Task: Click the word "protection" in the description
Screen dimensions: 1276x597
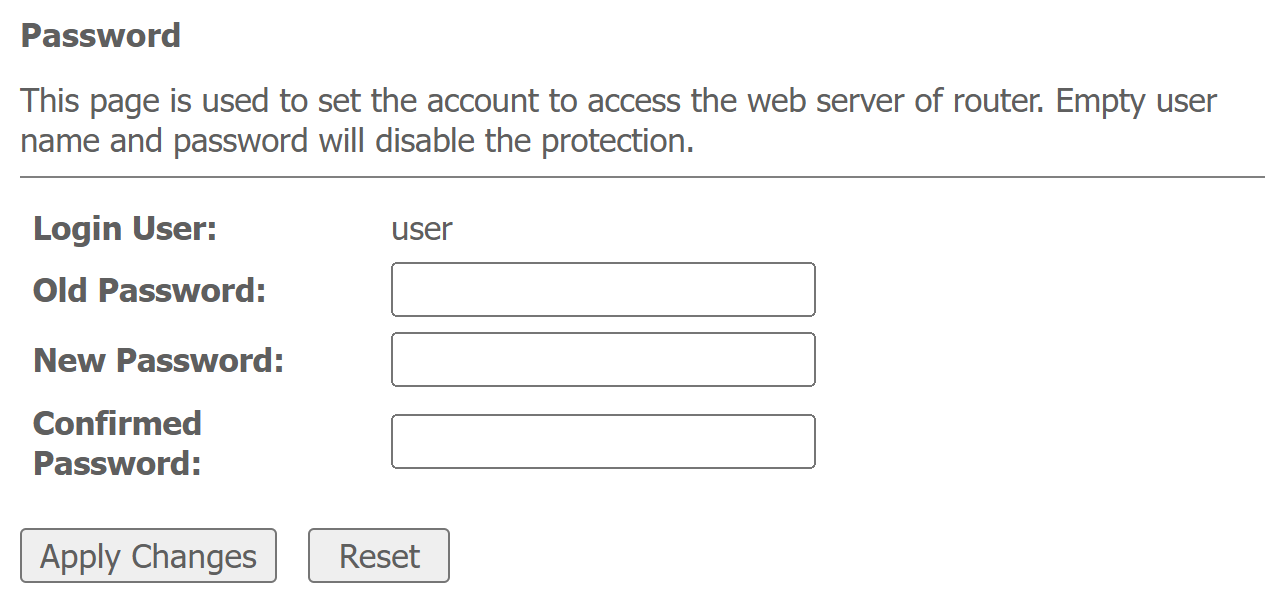Action: coord(614,141)
